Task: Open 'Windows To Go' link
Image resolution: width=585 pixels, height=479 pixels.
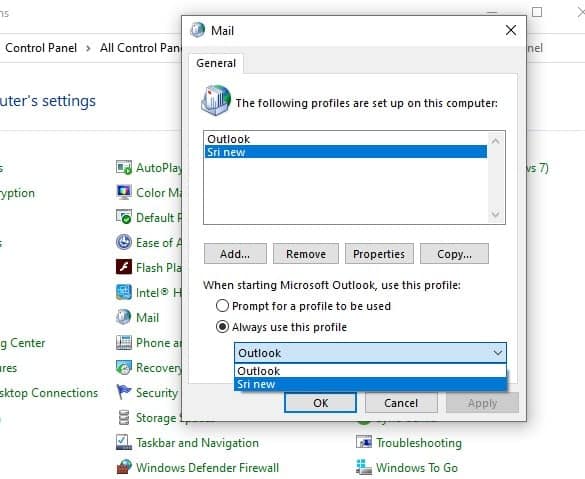Action: (x=417, y=467)
